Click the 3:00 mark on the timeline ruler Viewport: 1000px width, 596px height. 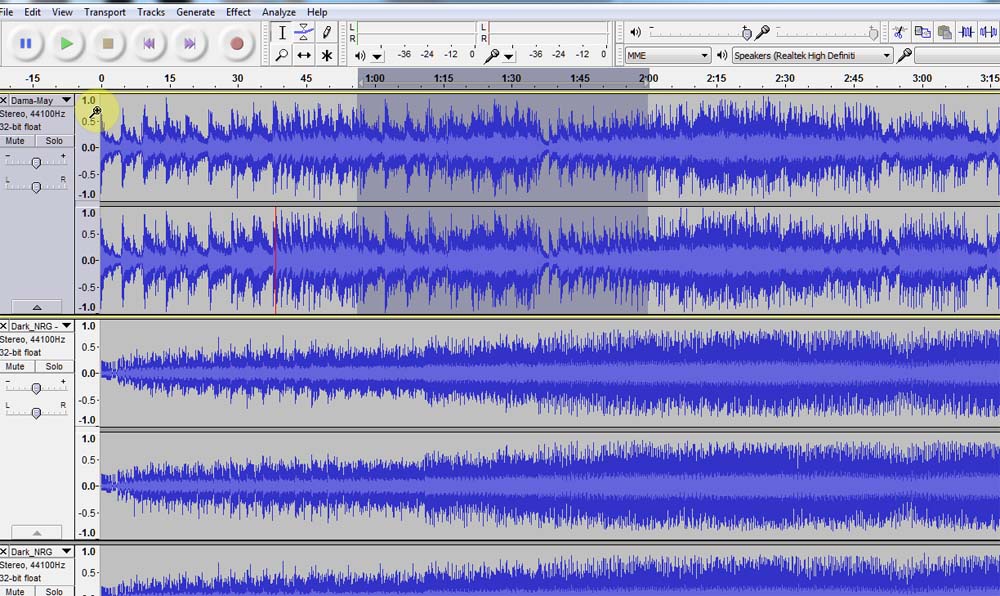point(922,78)
